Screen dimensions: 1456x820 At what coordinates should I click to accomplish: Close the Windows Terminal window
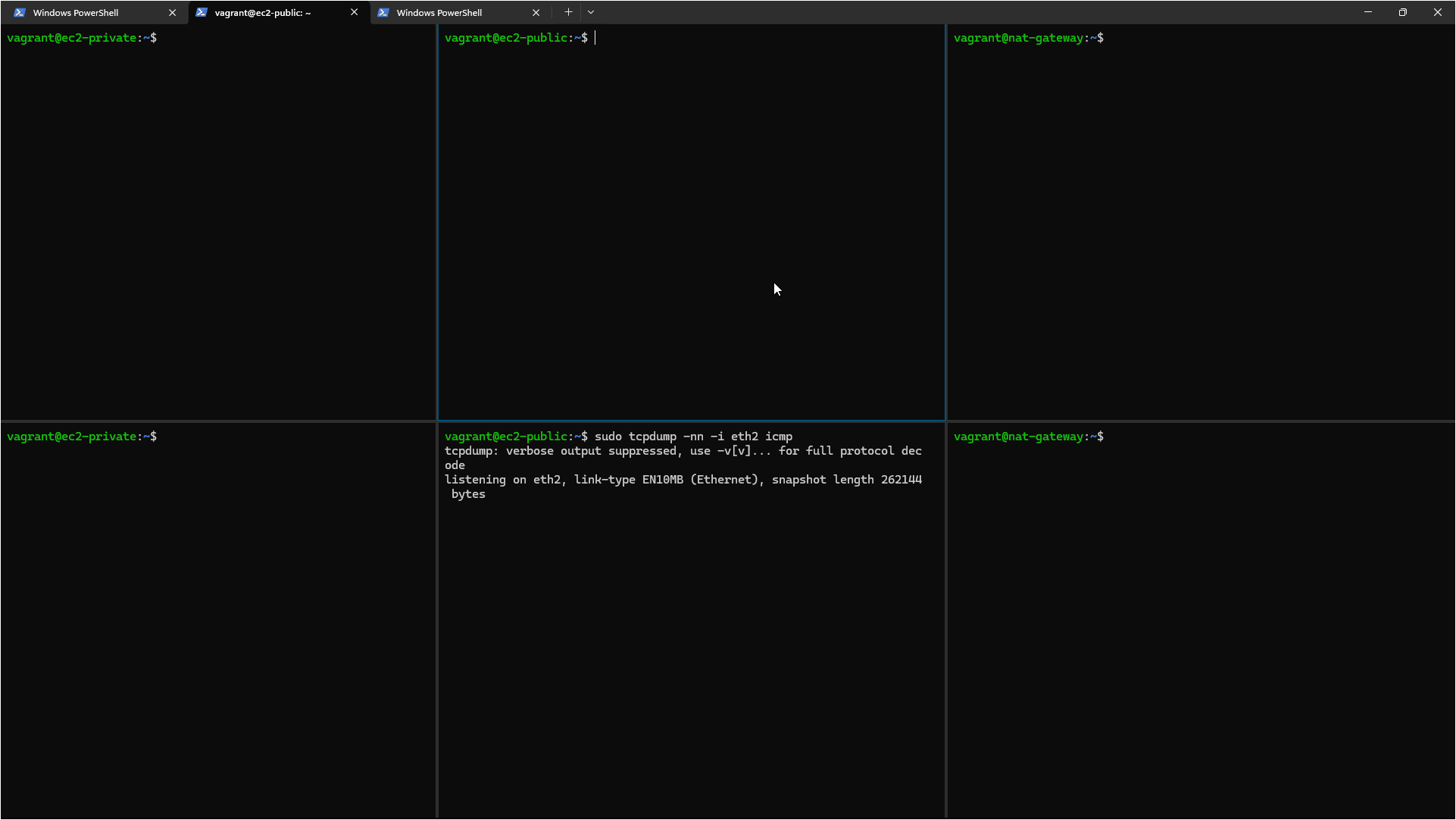tap(1438, 12)
